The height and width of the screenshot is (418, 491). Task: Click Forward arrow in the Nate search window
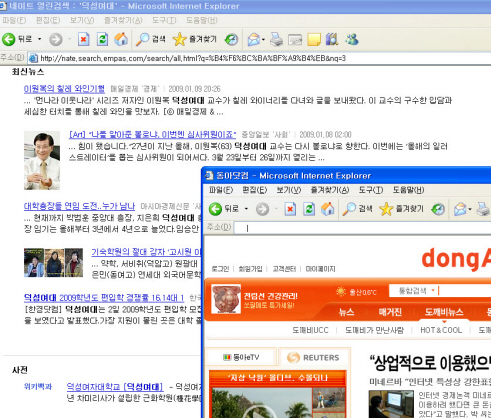click(56, 40)
